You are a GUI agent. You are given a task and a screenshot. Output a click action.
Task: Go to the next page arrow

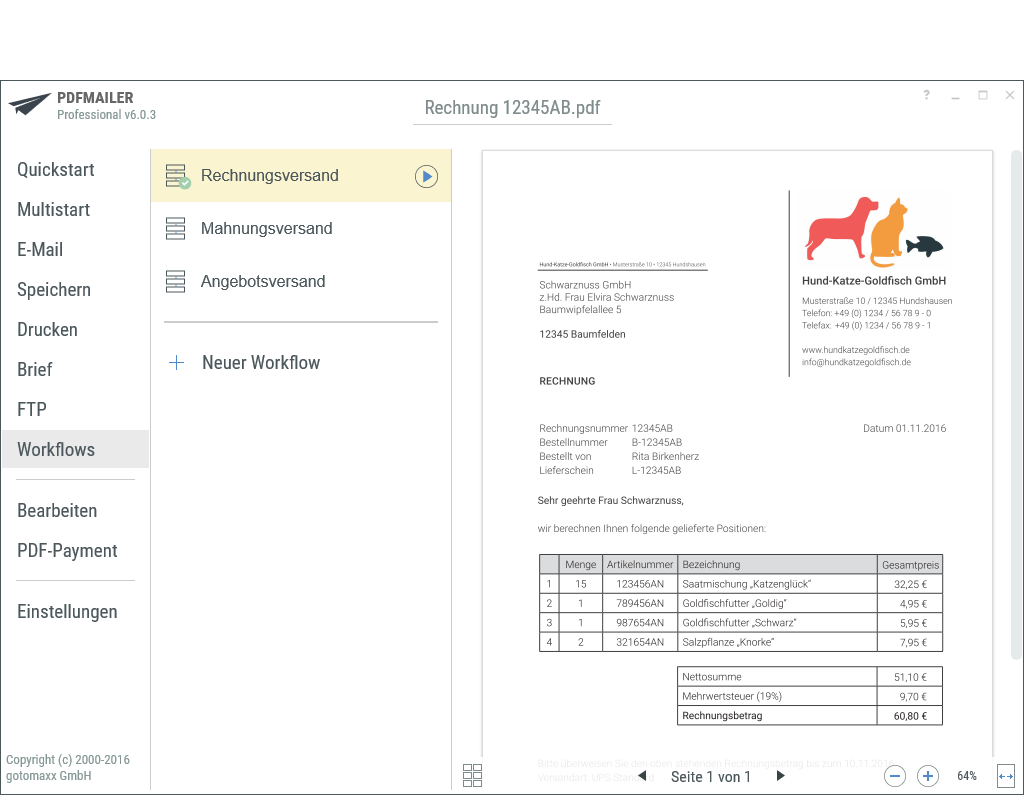point(781,776)
